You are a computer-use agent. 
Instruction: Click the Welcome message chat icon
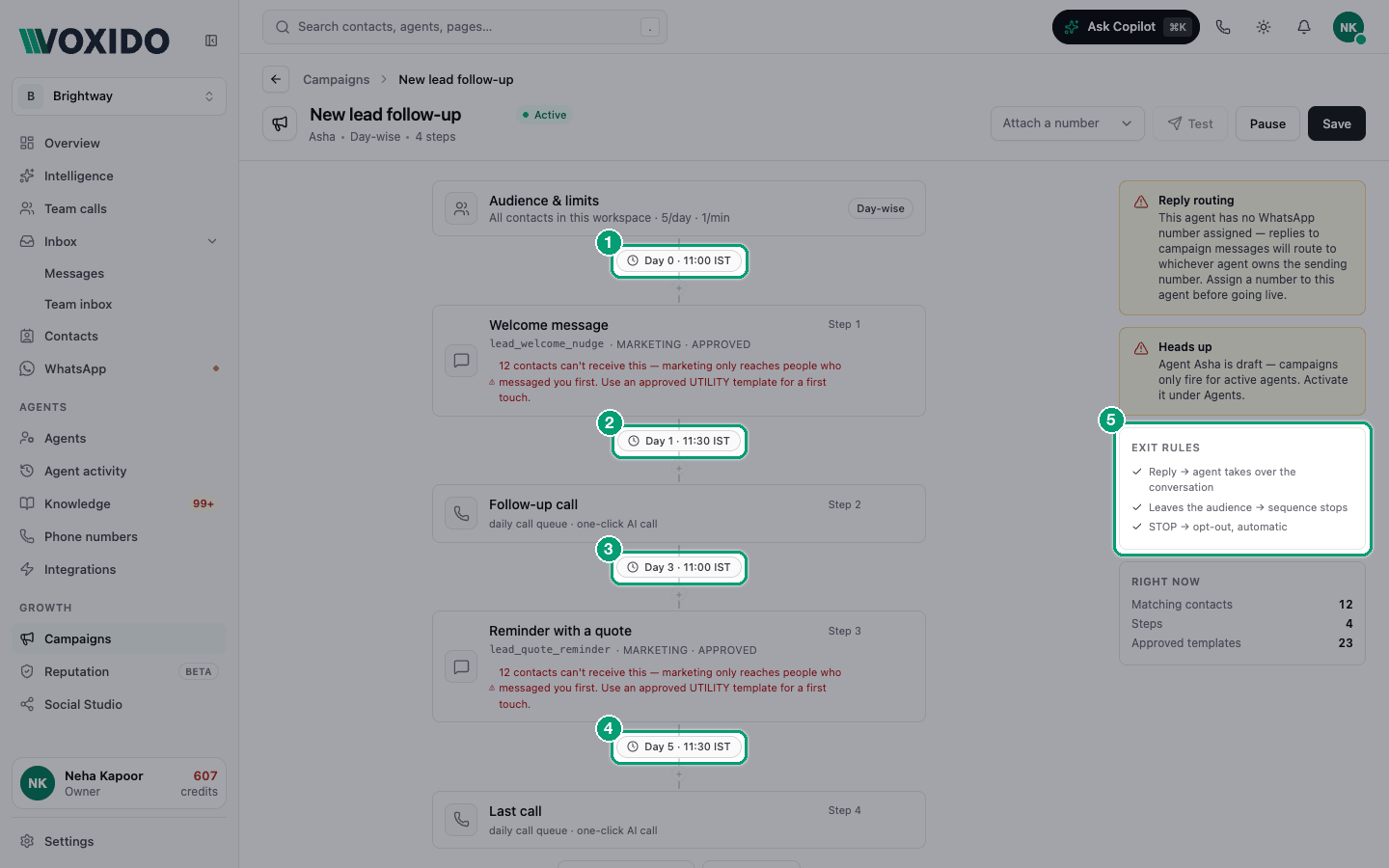(x=461, y=361)
